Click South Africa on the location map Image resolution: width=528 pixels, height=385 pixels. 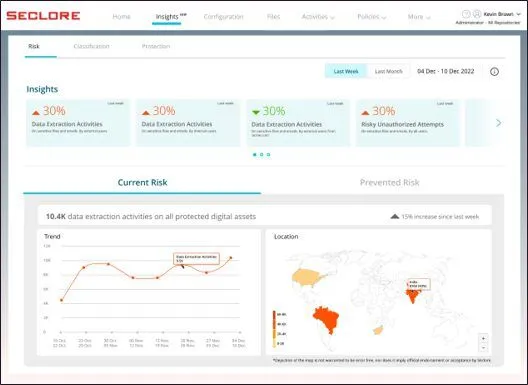click(378, 330)
